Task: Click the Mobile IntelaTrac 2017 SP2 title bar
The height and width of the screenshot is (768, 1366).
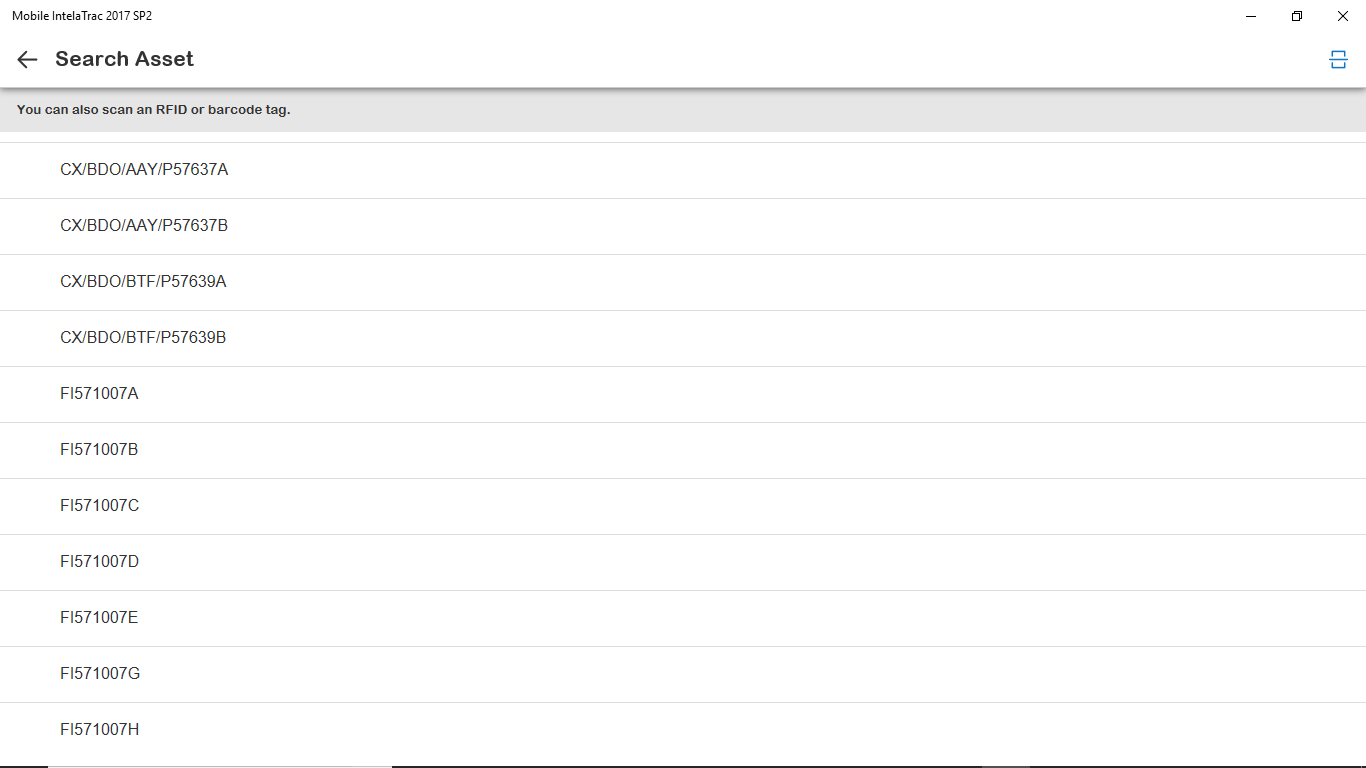Action: coord(600,16)
